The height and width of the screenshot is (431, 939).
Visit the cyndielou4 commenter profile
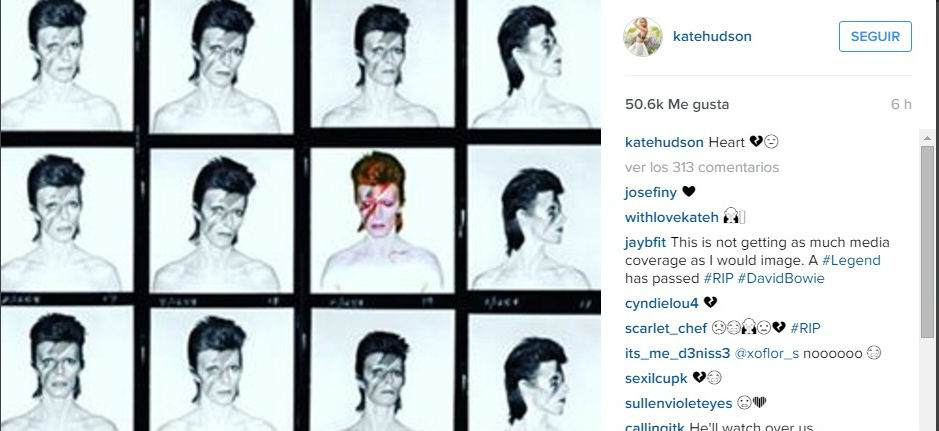pos(662,303)
